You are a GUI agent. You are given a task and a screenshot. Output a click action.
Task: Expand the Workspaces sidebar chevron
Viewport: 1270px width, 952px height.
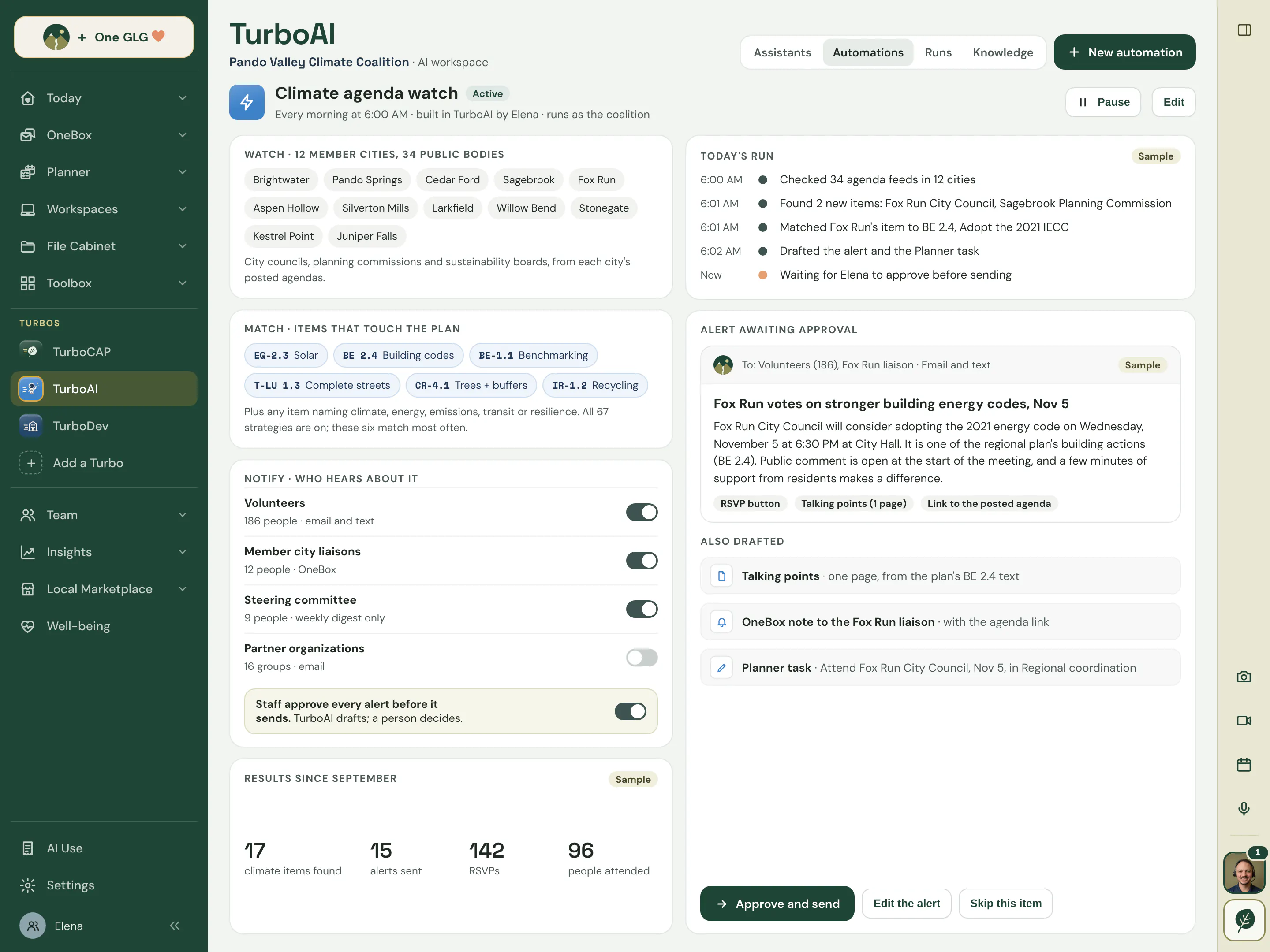pos(183,209)
